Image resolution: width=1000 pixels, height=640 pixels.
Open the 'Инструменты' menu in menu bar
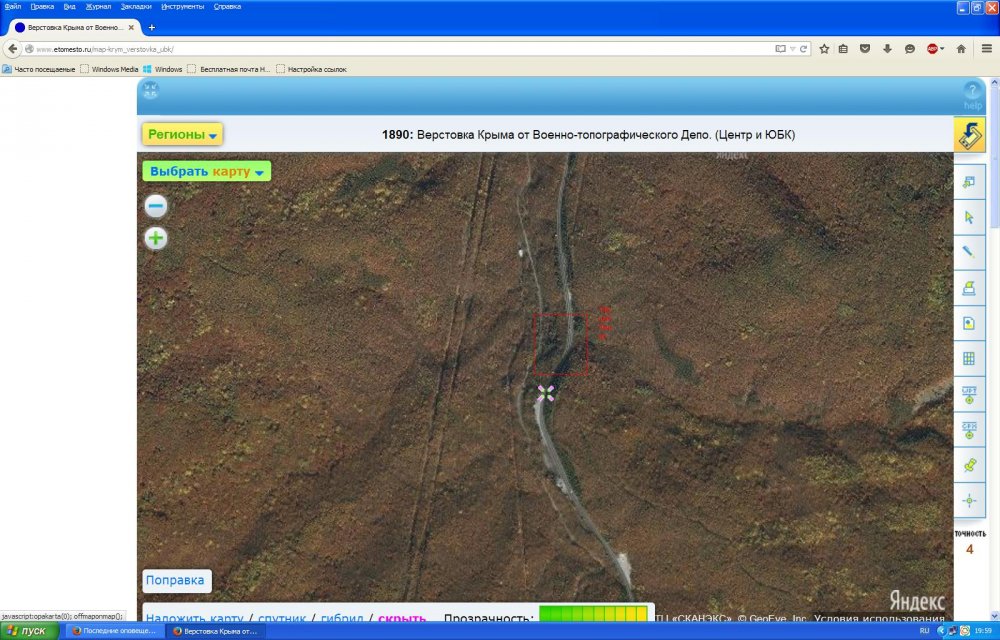(183, 6)
